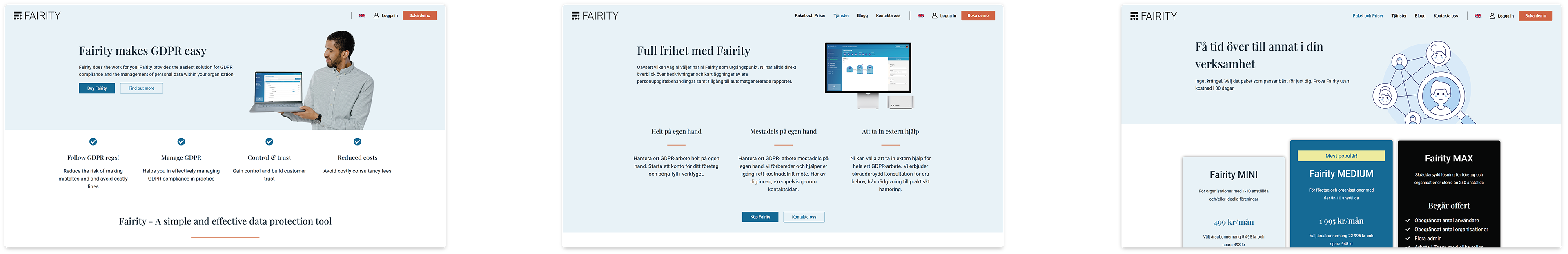Open Kontakta oss in the Tjänster page menu
1568x254 pixels.
(x=888, y=16)
